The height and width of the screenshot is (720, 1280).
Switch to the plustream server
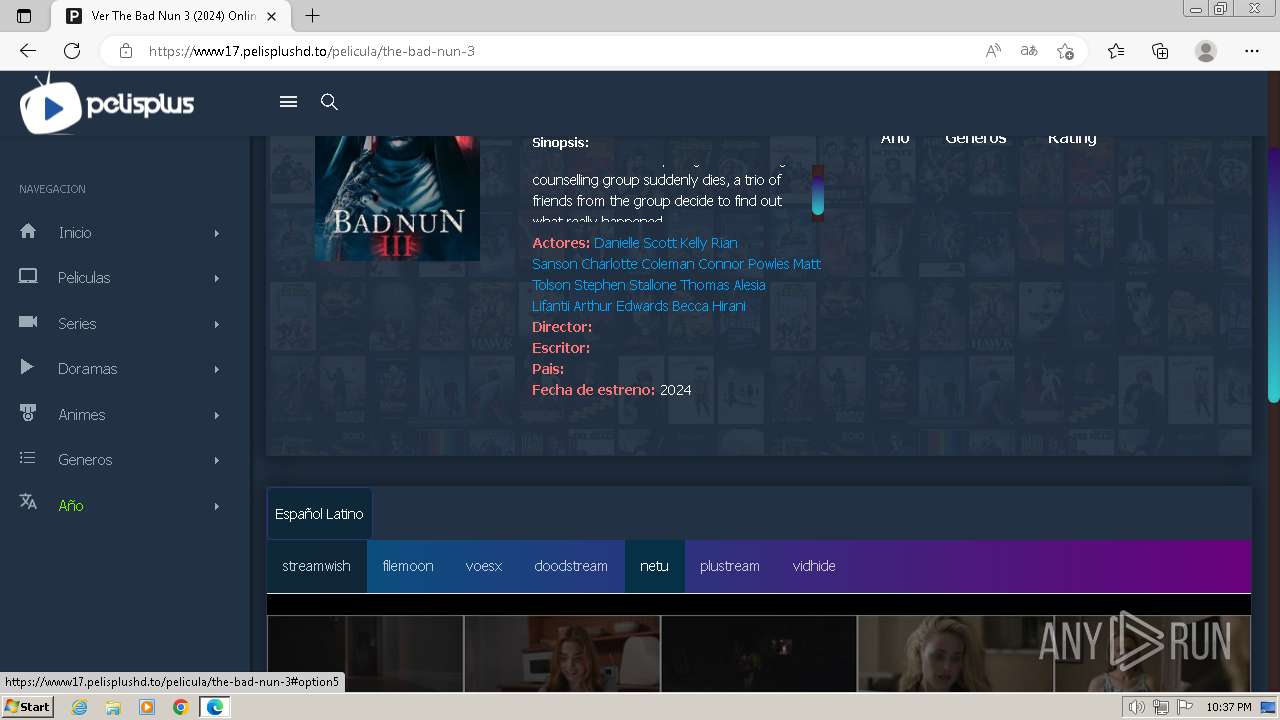(x=730, y=566)
